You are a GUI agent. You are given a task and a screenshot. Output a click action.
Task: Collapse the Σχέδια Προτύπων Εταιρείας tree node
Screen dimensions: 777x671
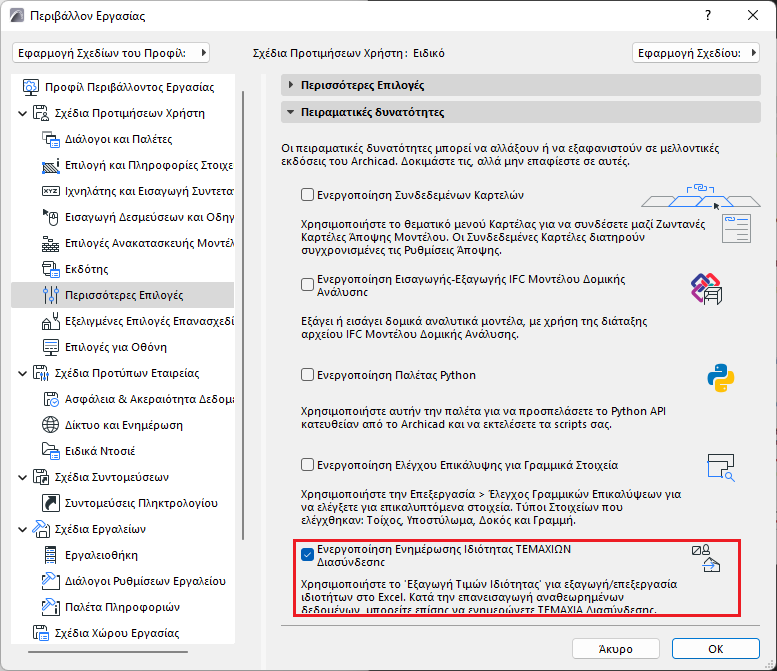22,374
